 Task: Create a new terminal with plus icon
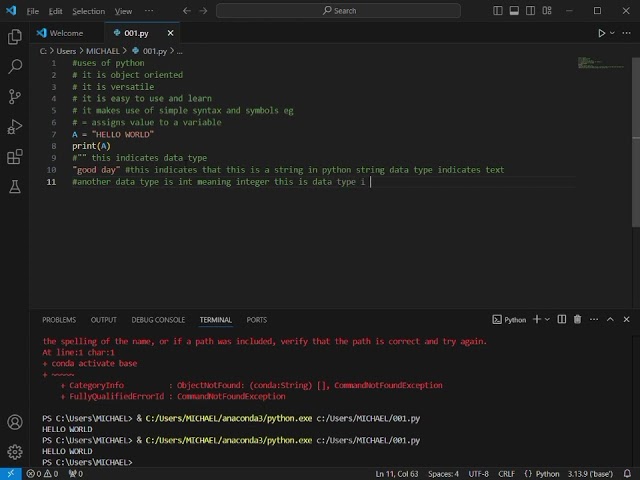(537, 320)
